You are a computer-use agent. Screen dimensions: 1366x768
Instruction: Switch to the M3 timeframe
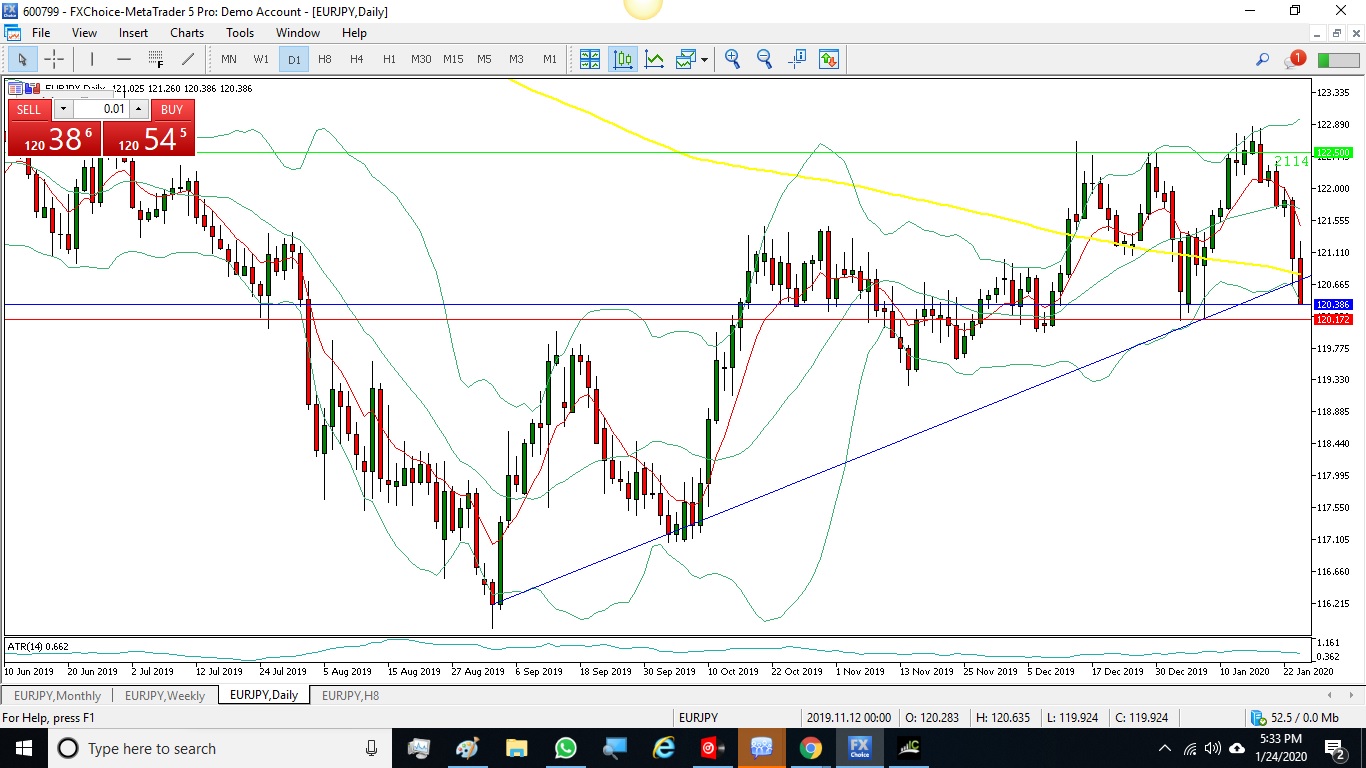pyautogui.click(x=517, y=59)
